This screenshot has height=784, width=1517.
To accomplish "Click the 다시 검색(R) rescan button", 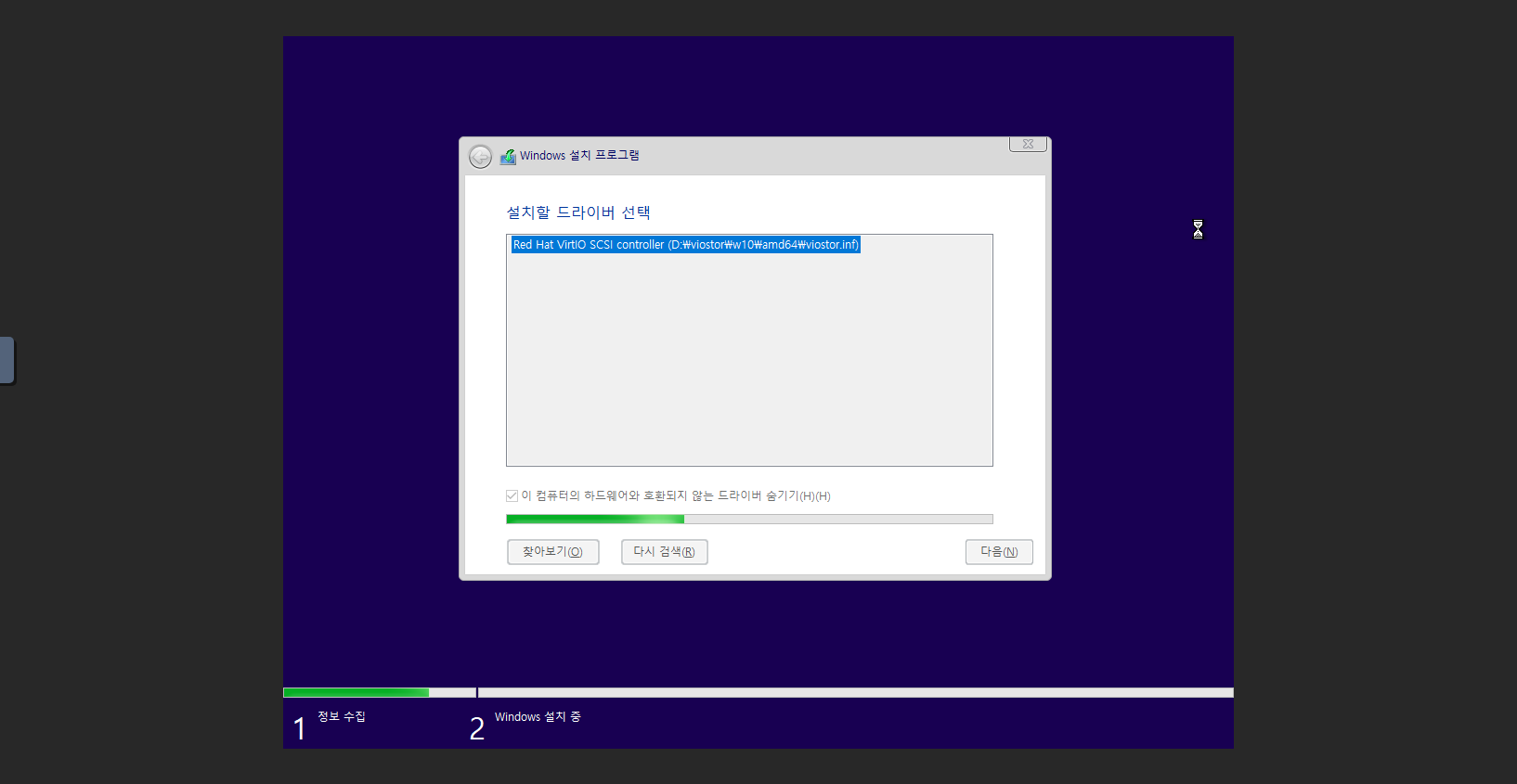I will click(665, 552).
